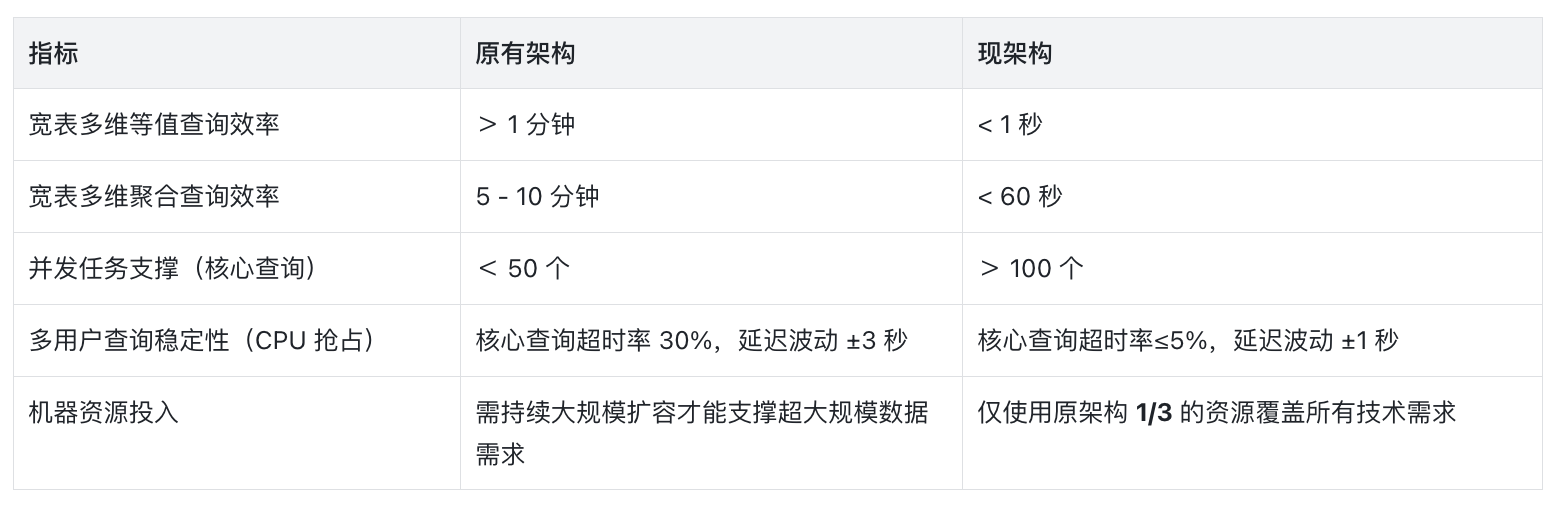
Task: Click the 指标 column header cell
Action: pyautogui.click(x=54, y=54)
